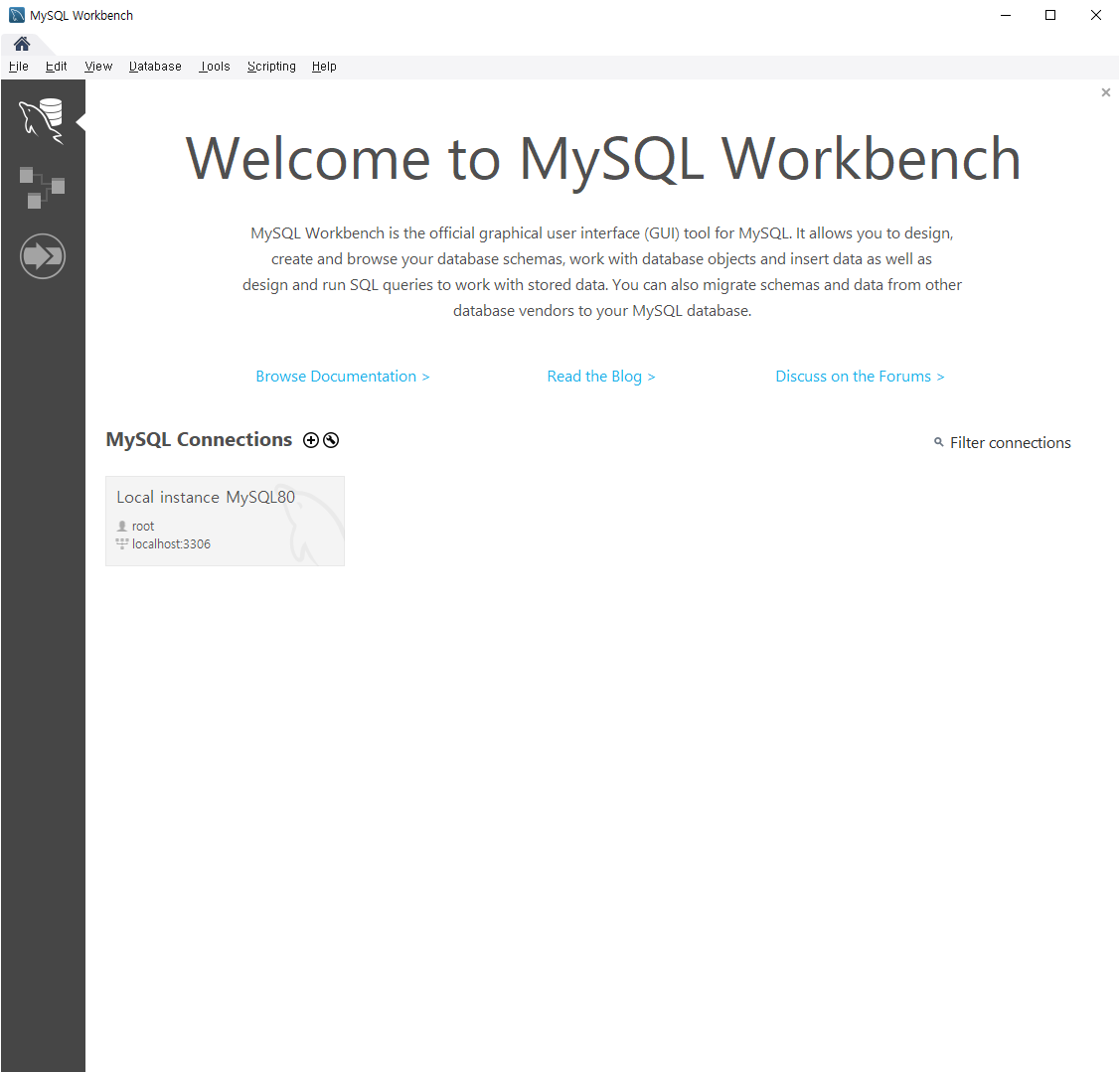Open Manage Connections wrench icon
Viewport: 1120px width, 1073px height.
pos(331,440)
